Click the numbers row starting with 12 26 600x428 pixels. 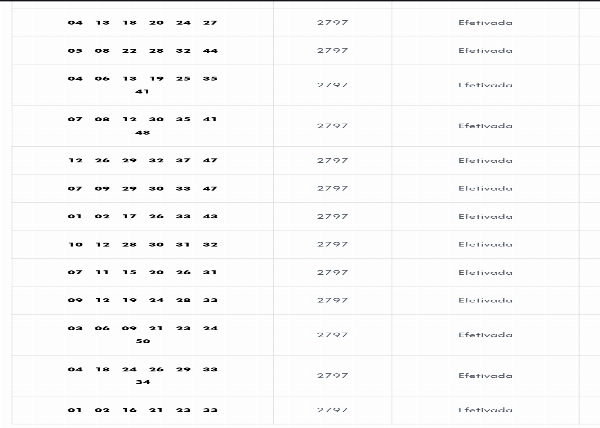pyautogui.click(x=142, y=160)
